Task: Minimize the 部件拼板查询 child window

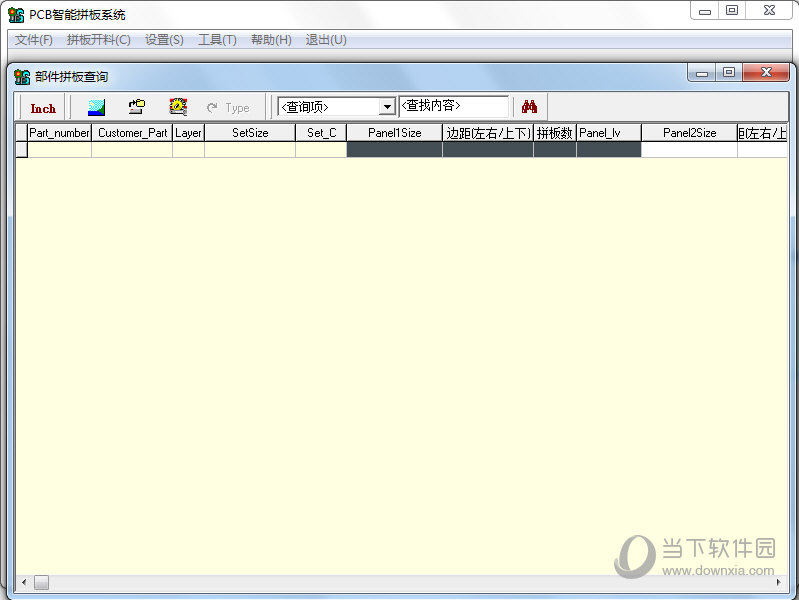Action: 702,72
